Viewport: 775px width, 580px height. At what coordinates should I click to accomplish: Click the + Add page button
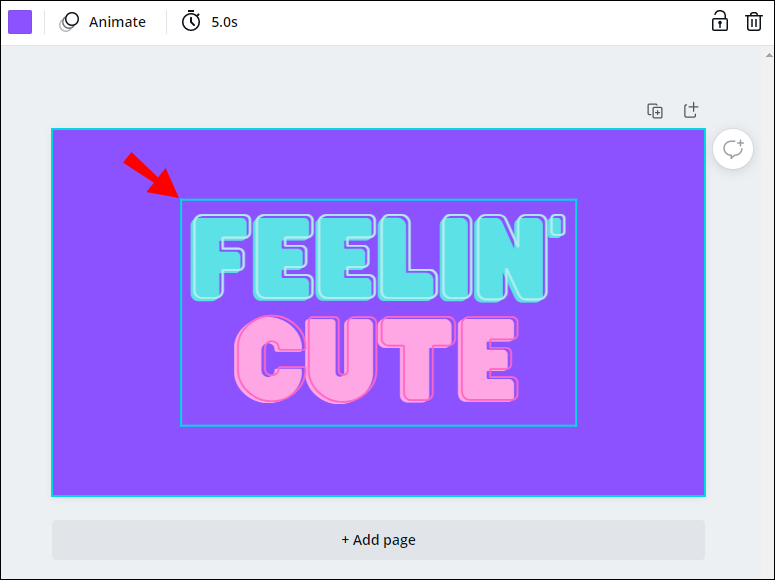(x=378, y=539)
